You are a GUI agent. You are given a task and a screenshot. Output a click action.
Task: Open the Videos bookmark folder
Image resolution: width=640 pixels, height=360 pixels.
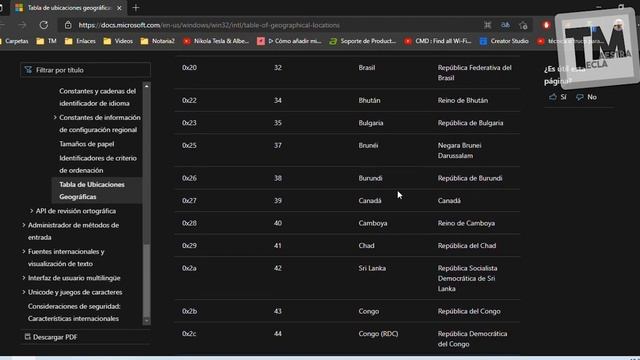[118, 41]
